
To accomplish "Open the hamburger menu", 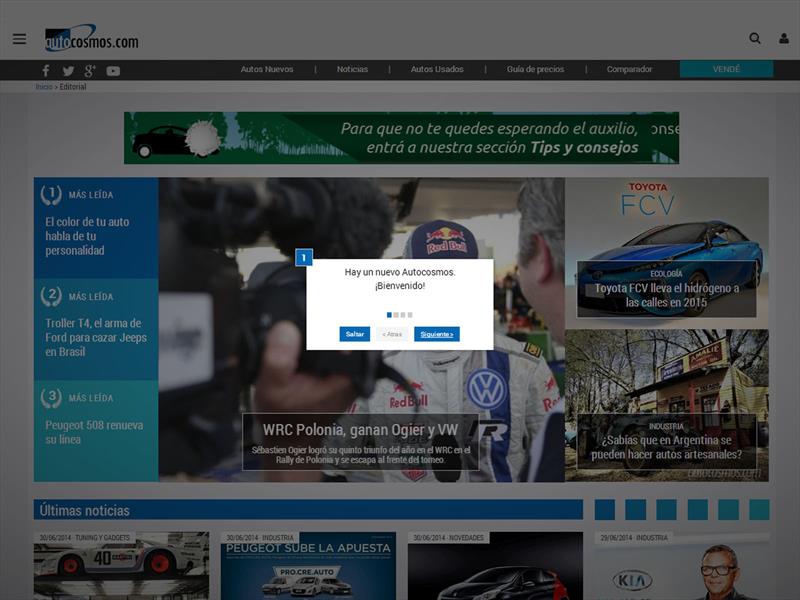I will (19, 39).
